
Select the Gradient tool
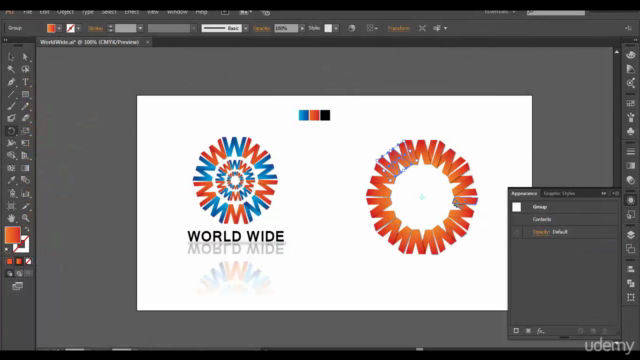pyautogui.click(x=25, y=168)
